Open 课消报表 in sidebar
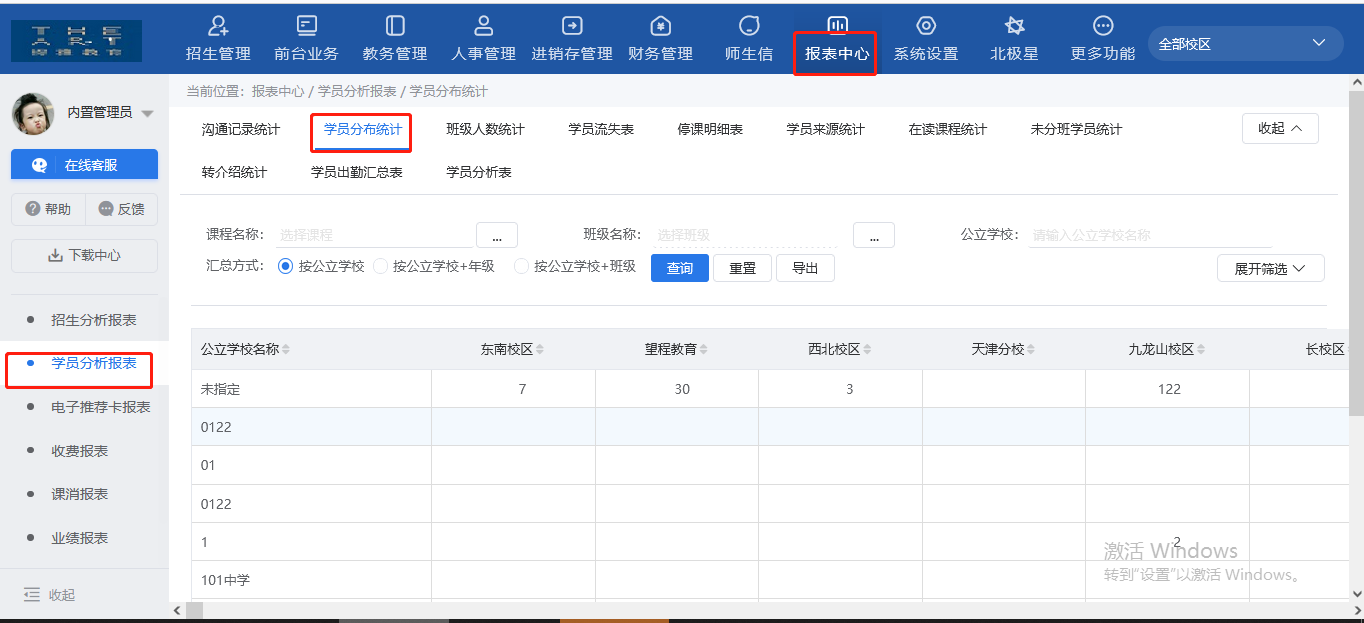Screen dimensions: 1364x623 click(x=80, y=494)
